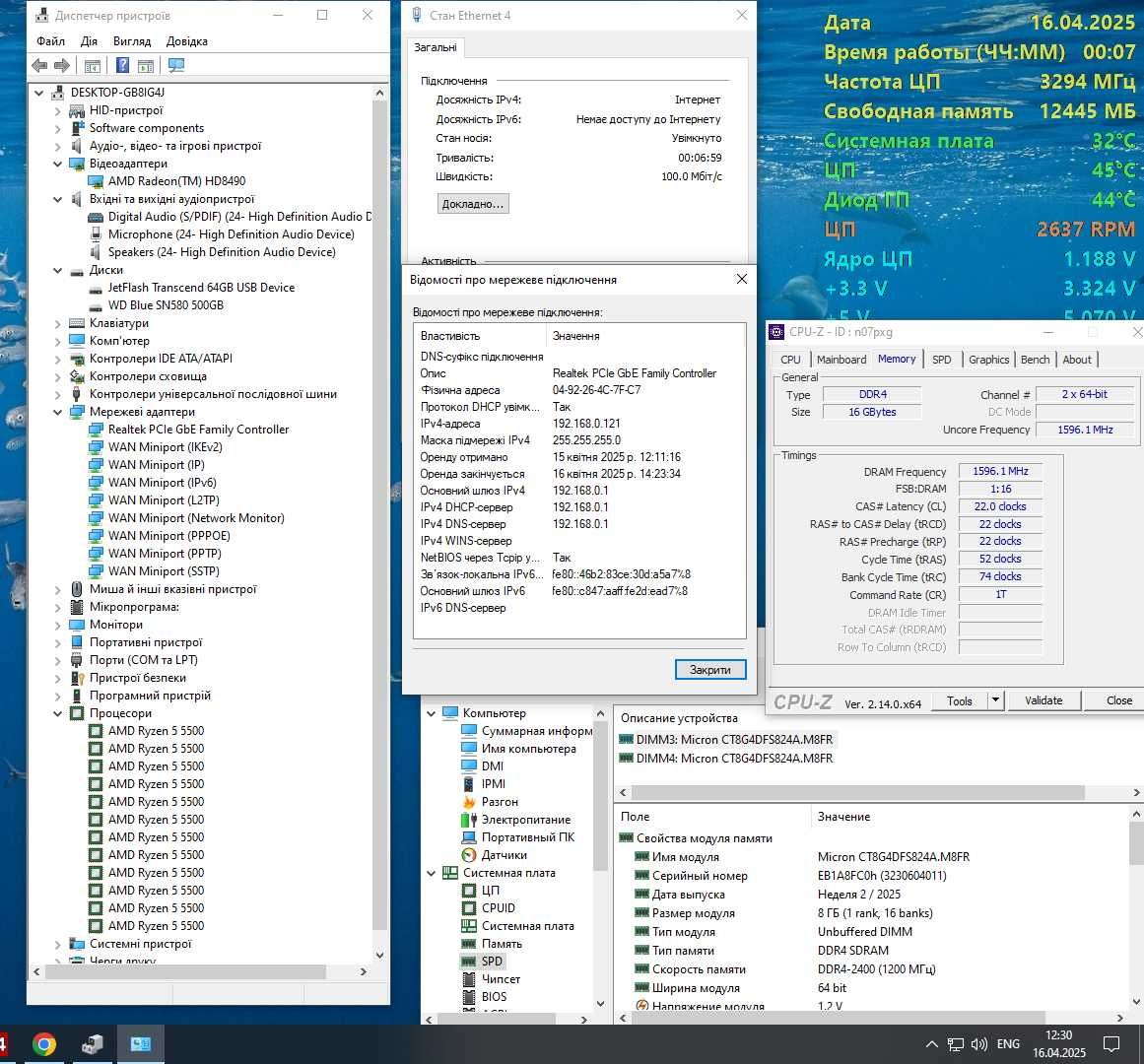Click the Back arrow in Device Manager toolbar
This screenshot has width=1144, height=1064.
(39, 66)
